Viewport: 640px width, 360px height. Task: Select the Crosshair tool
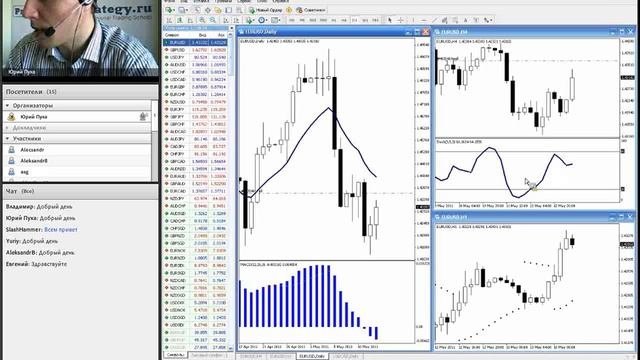pos(400,20)
